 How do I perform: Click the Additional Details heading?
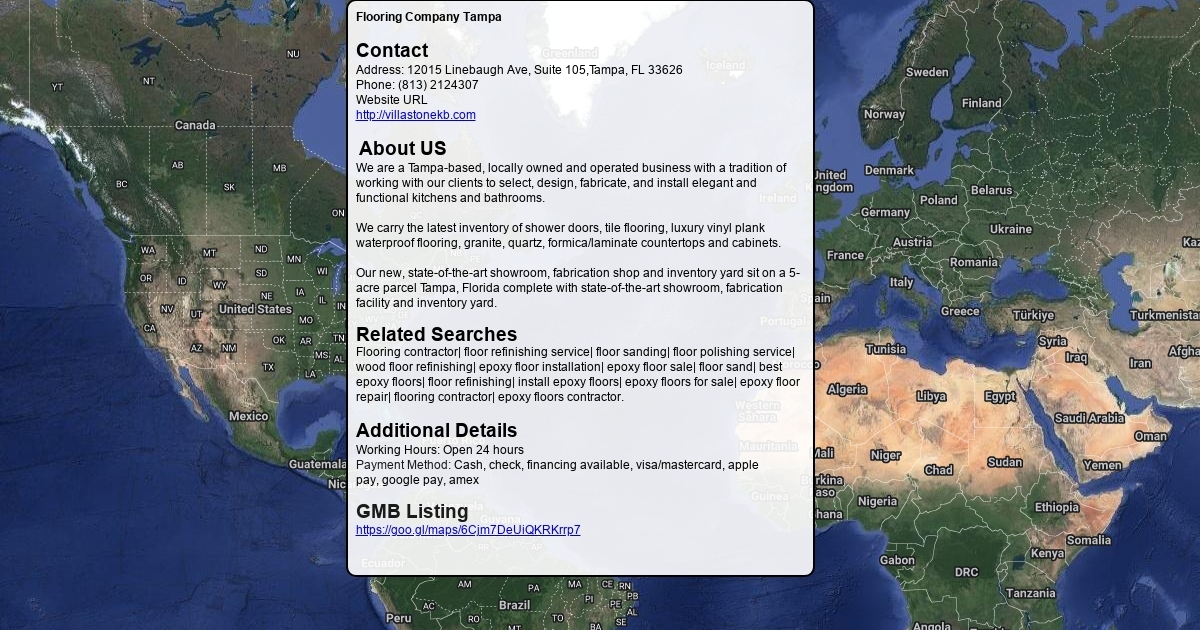436,430
